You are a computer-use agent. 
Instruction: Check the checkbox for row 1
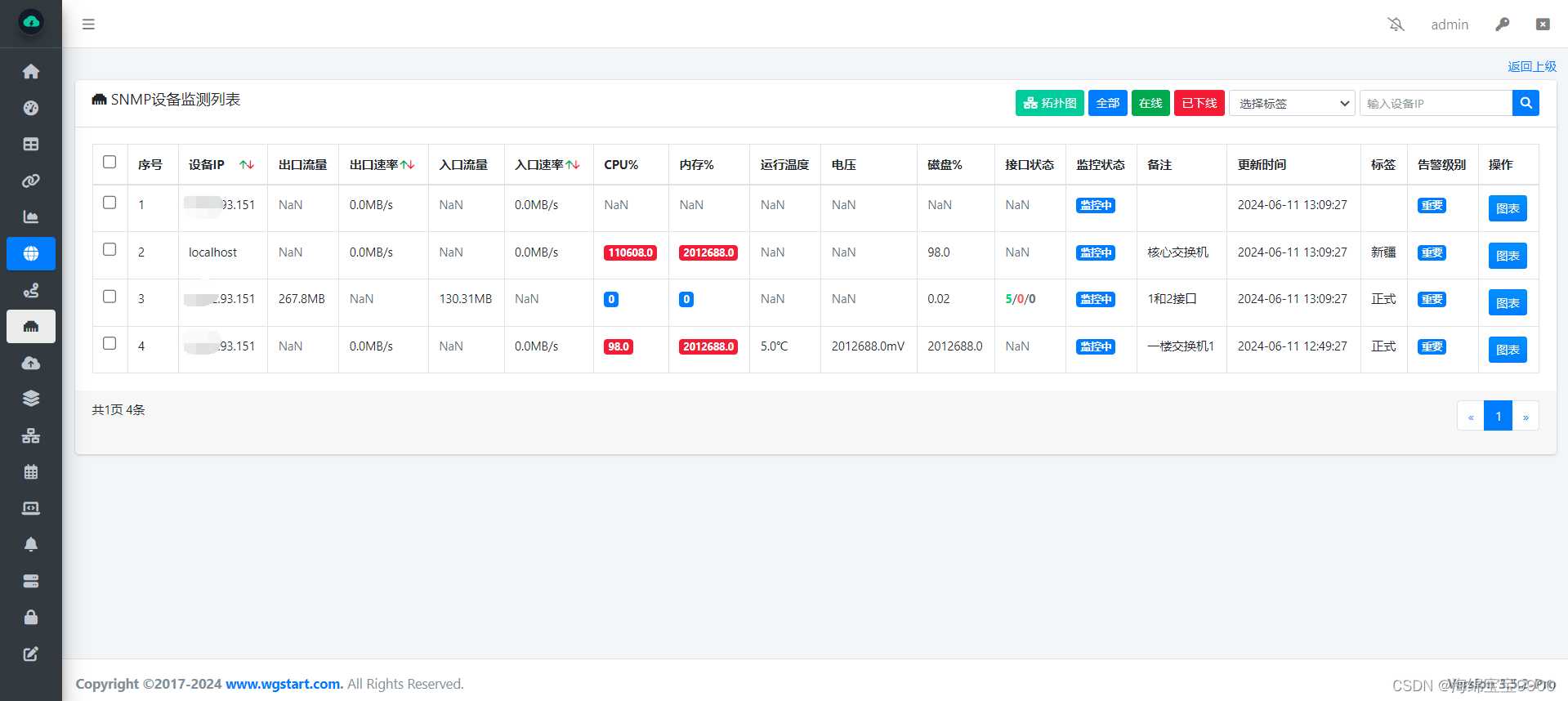click(x=109, y=203)
